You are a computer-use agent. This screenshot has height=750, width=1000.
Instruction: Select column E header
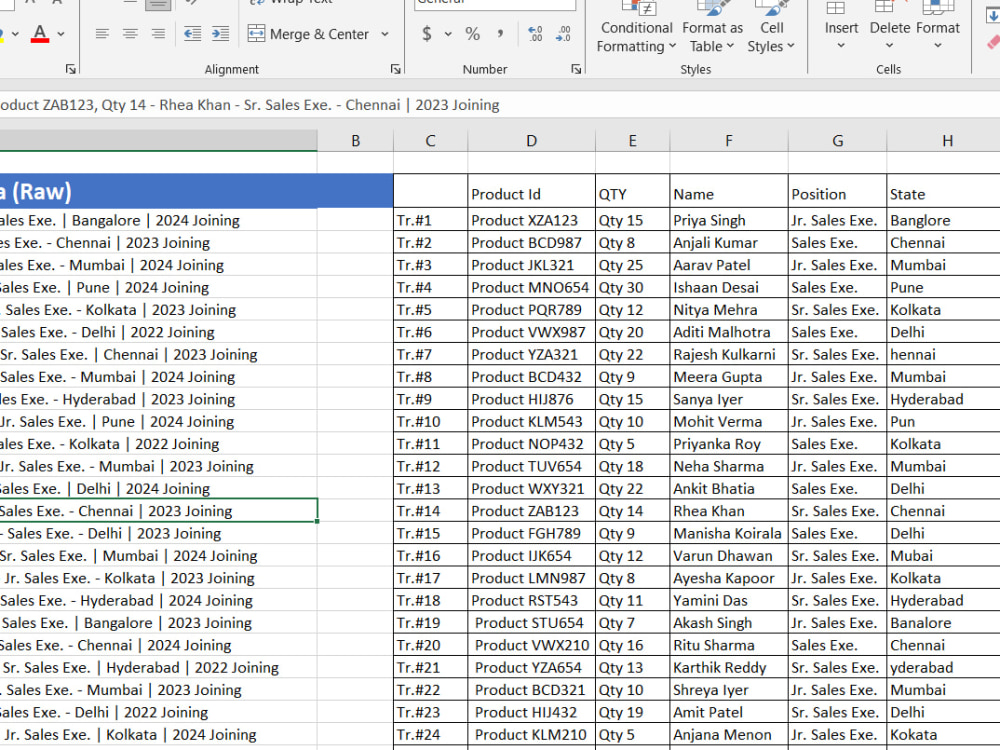pos(632,141)
